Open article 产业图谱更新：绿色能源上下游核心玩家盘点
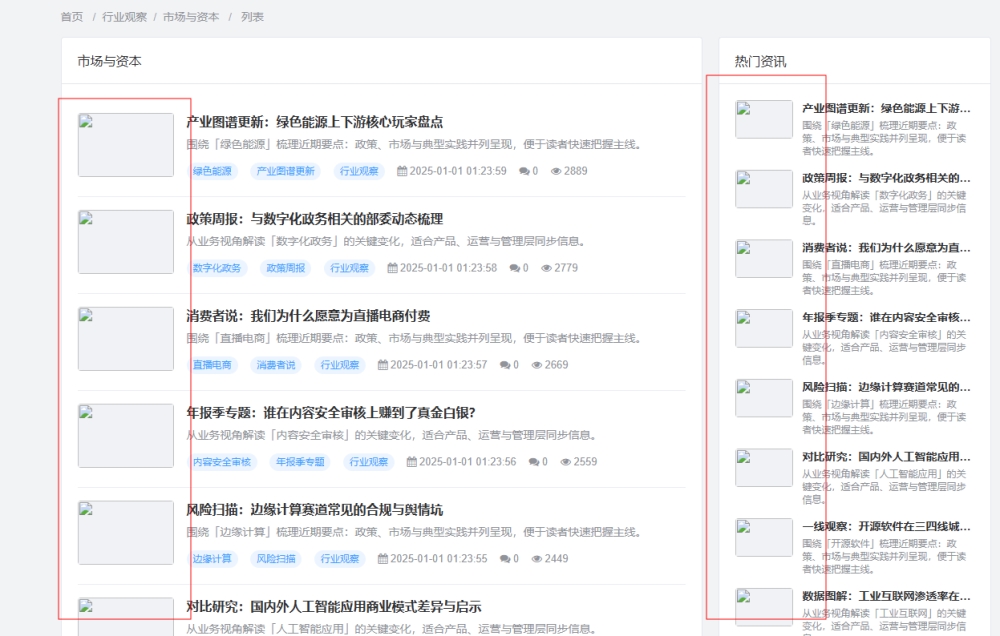 [314, 122]
